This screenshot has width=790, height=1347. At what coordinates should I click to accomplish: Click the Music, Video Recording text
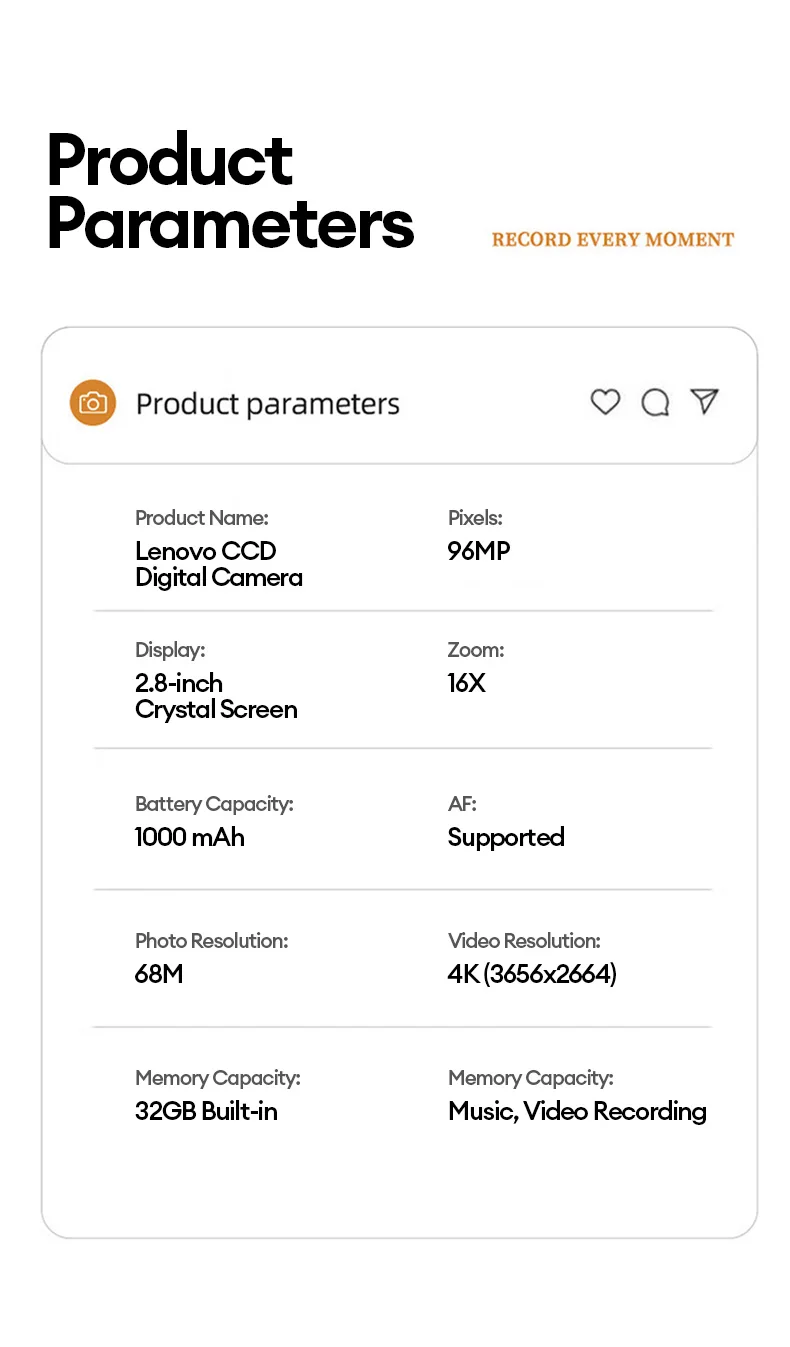[x=577, y=1111]
